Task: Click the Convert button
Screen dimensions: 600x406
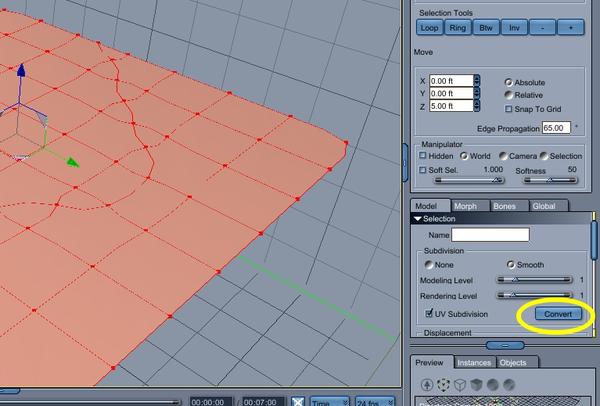Action: [558, 314]
